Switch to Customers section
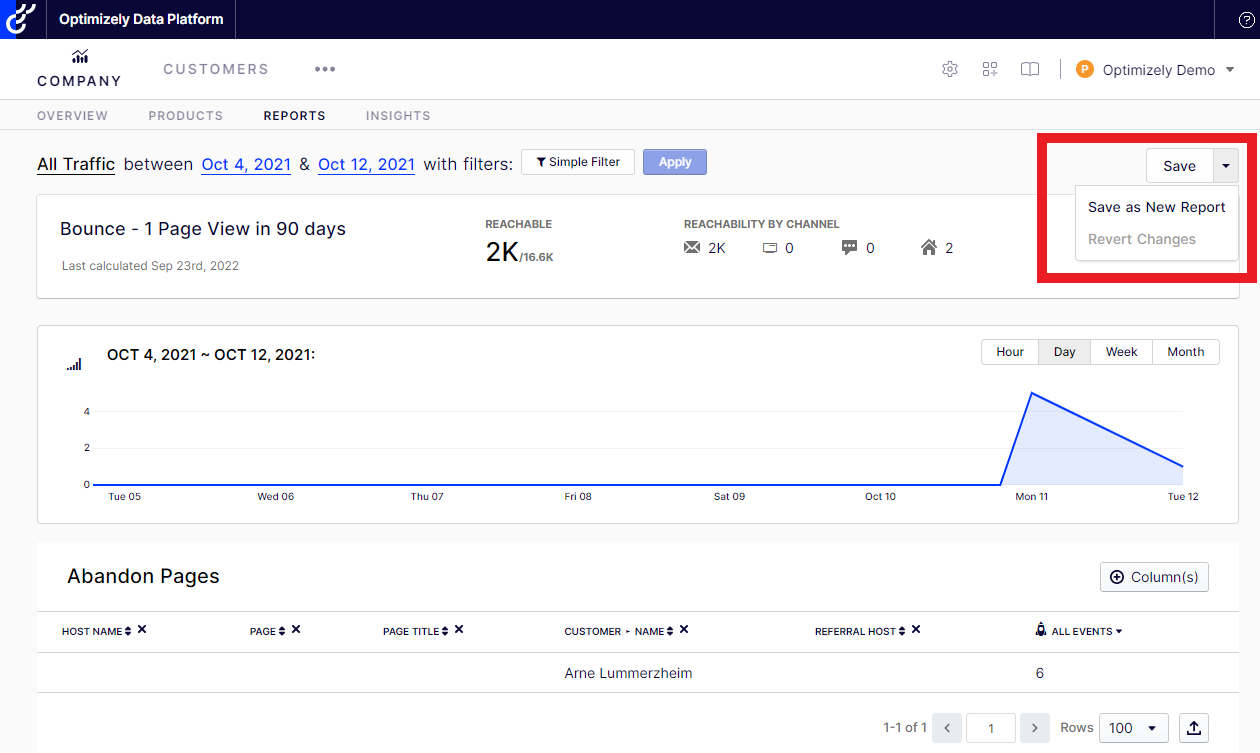 [x=216, y=69]
